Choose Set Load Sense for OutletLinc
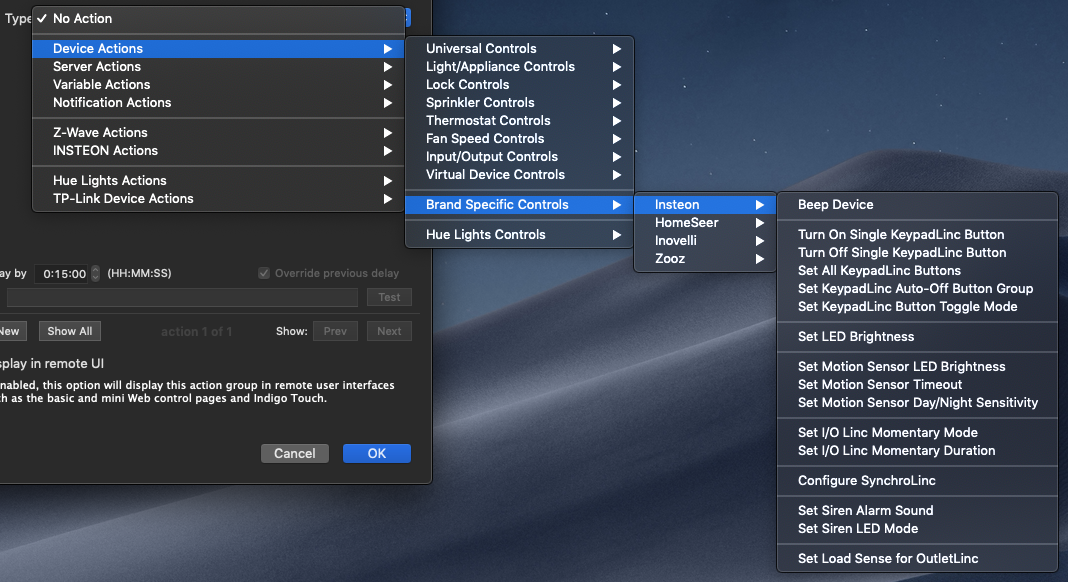Viewport: 1068px width, 582px height. (917, 559)
